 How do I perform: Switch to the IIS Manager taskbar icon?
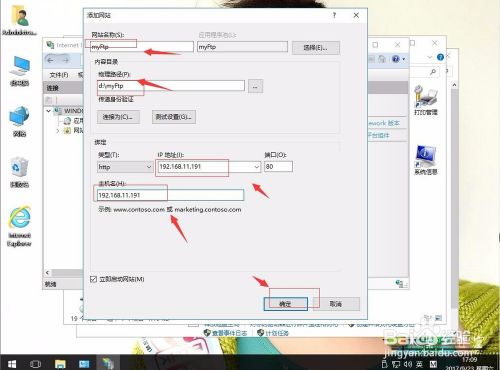click(108, 363)
